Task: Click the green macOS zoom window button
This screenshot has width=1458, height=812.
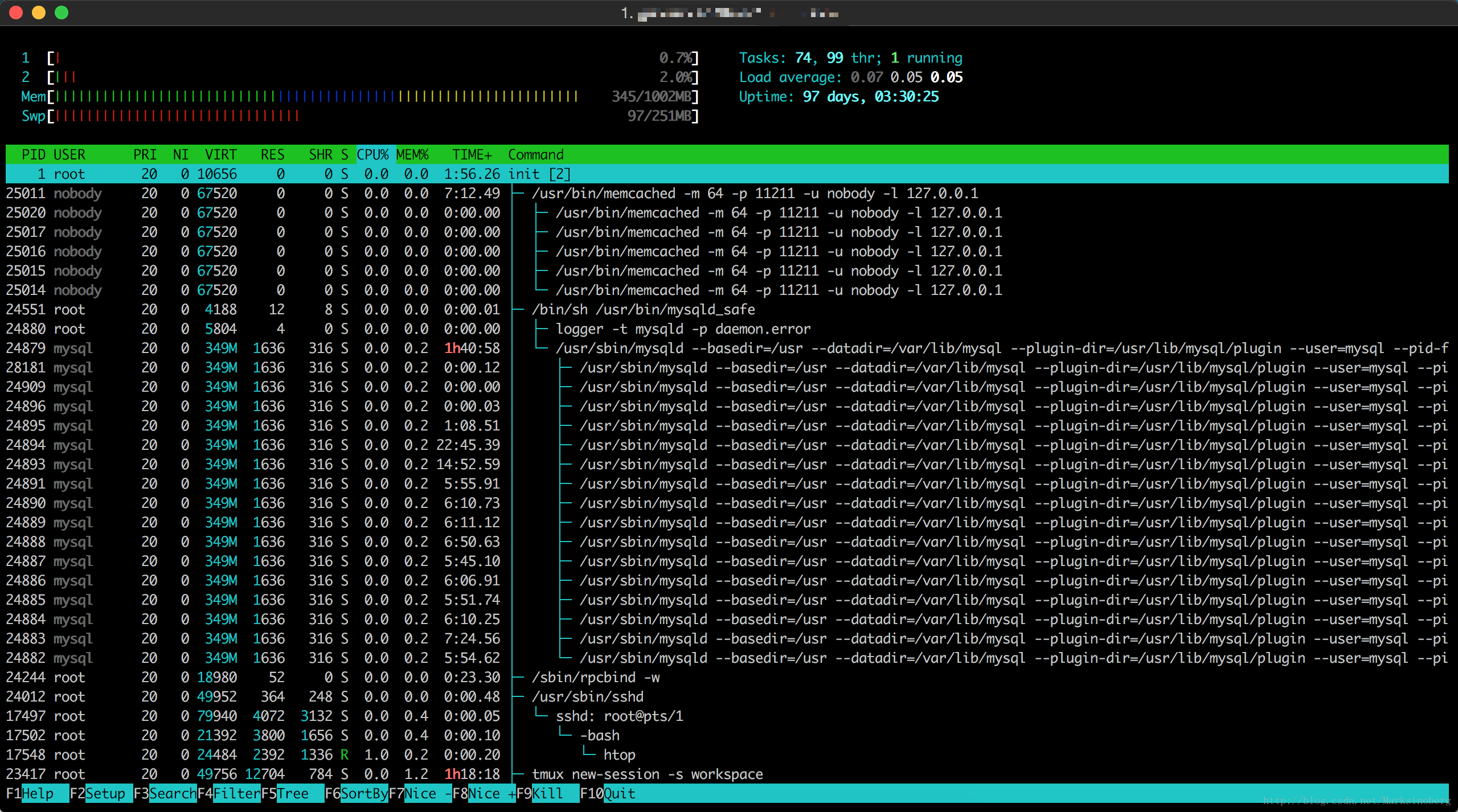Action: click(62, 13)
